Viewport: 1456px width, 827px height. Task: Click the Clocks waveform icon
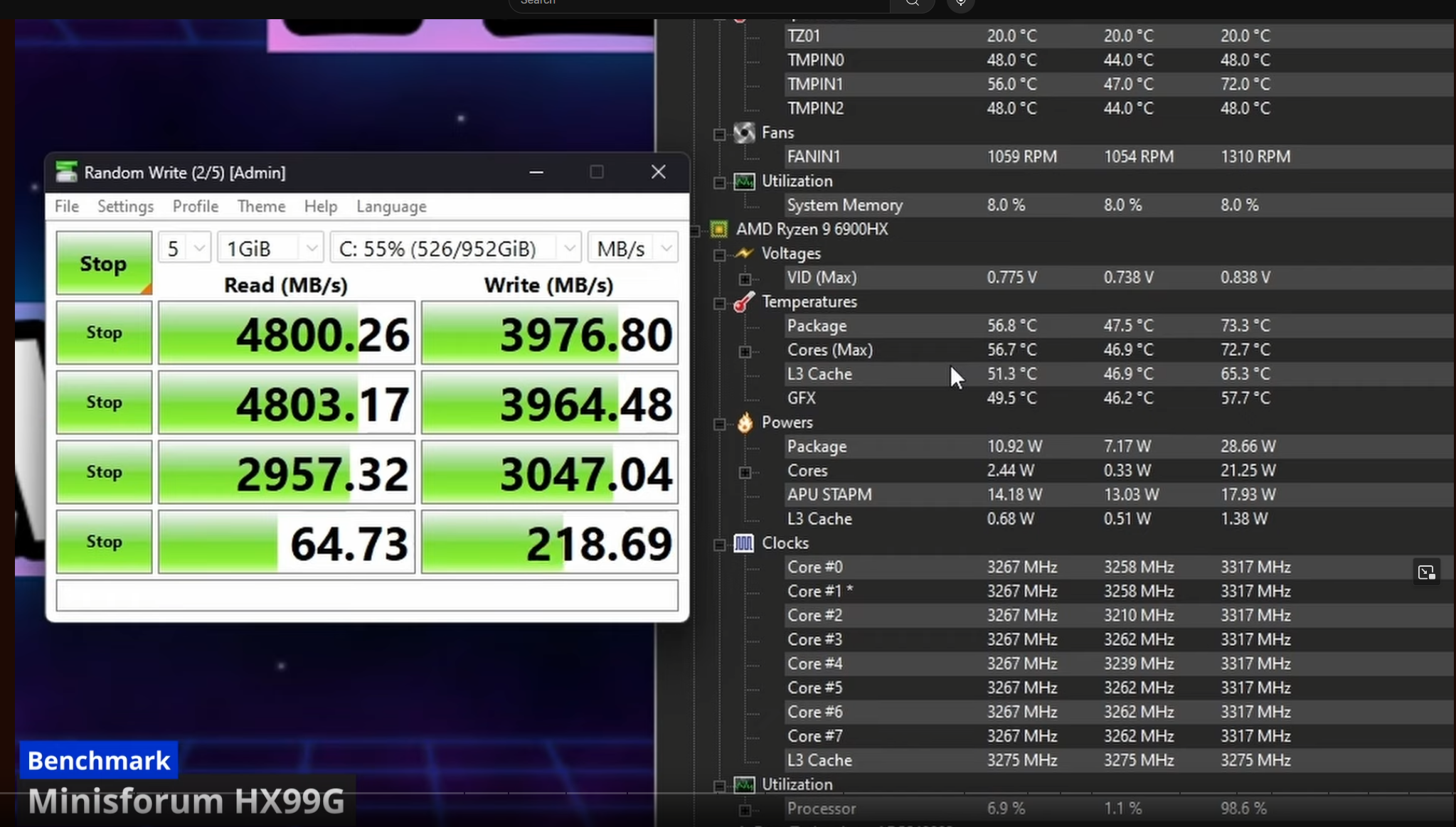744,543
